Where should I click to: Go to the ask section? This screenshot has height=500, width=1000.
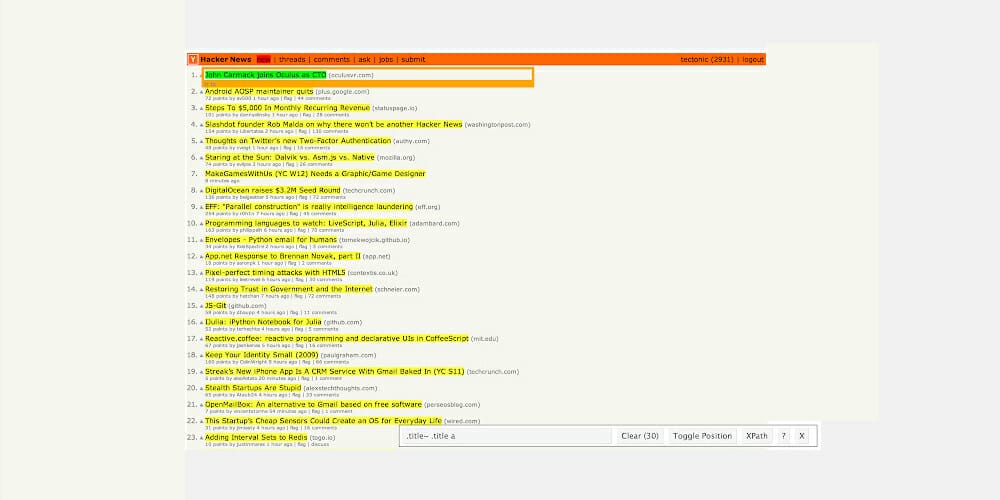[x=364, y=59]
